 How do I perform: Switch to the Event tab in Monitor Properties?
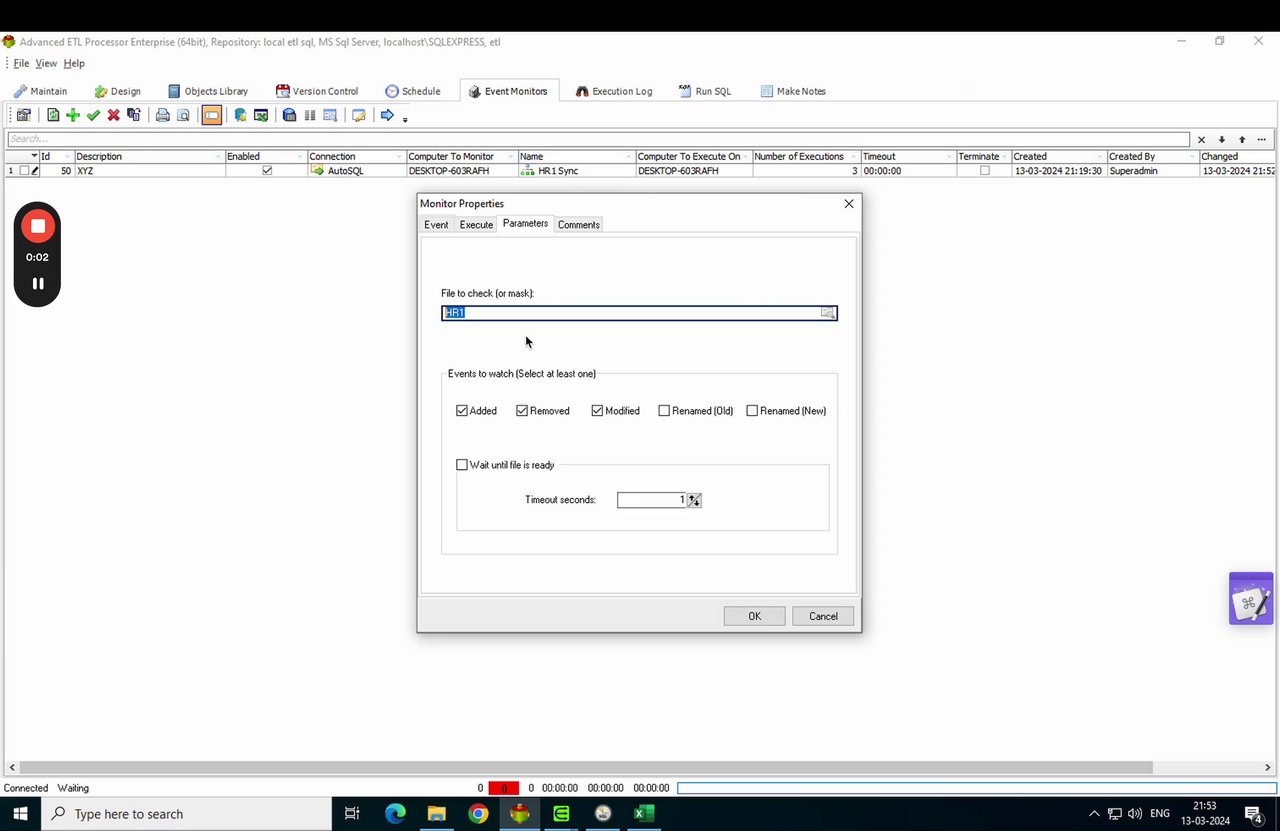click(x=436, y=225)
